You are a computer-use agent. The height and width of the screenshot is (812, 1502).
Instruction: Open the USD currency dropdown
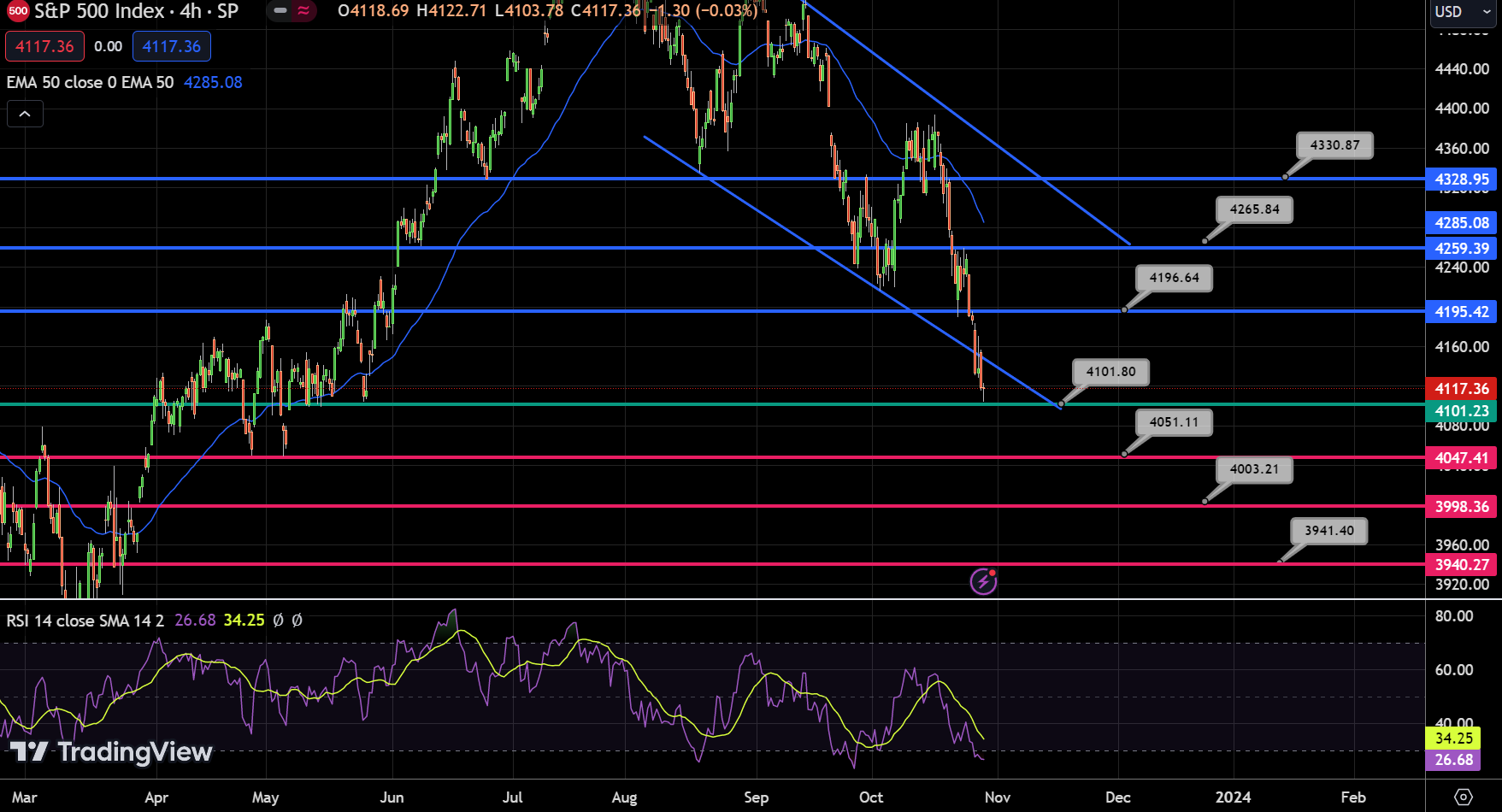(x=1463, y=12)
